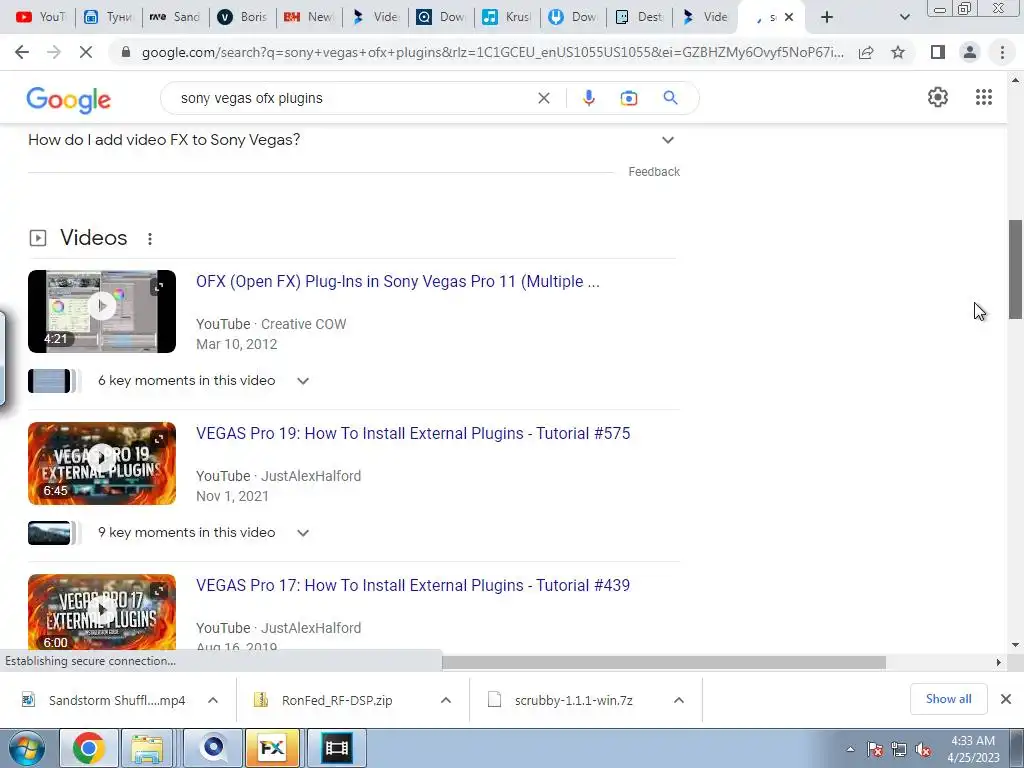Expand 6 key moments in this video
Viewport: 1024px width, 768px height.
coord(302,381)
